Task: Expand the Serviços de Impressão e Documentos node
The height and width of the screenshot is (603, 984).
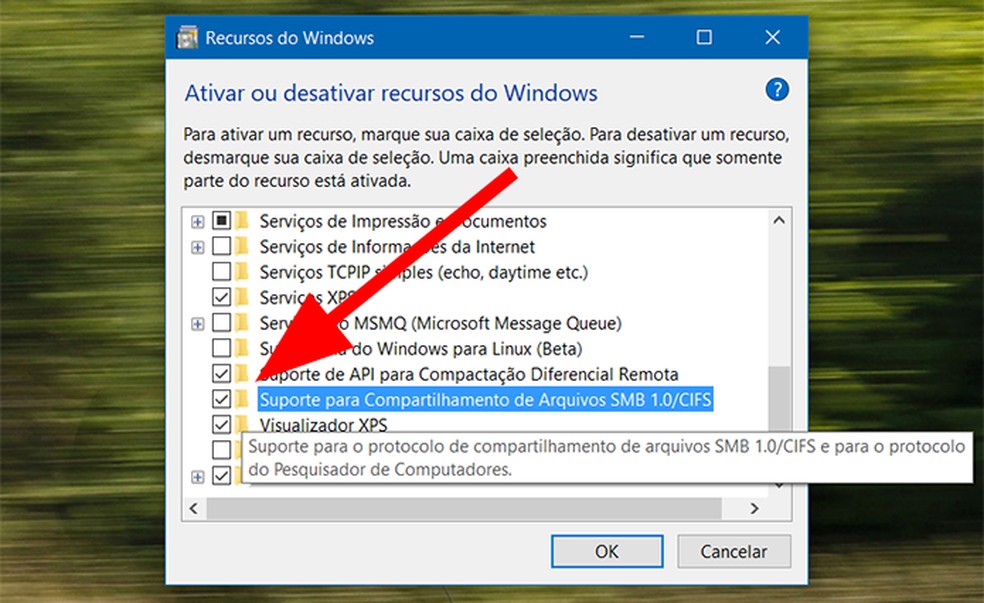Action: (198, 221)
